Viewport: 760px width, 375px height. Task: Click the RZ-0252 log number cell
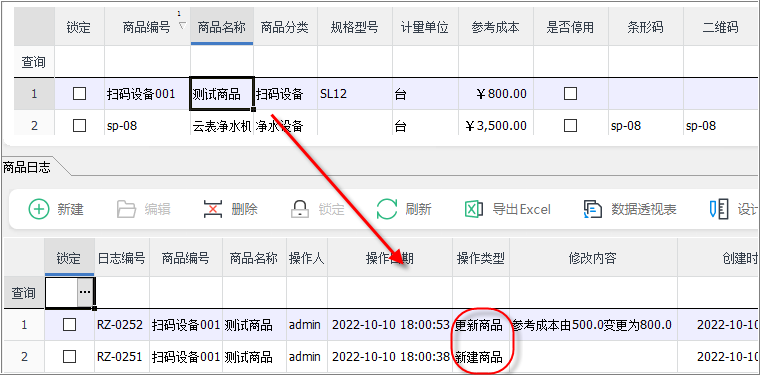coord(122,325)
